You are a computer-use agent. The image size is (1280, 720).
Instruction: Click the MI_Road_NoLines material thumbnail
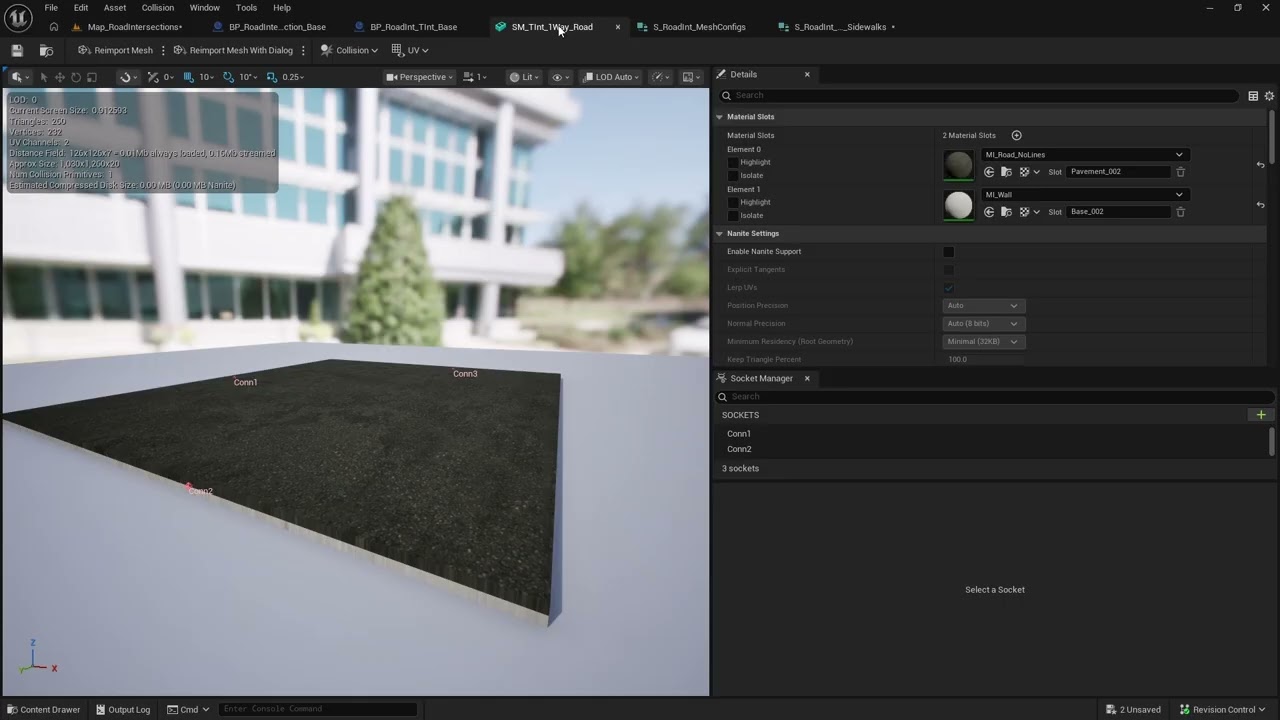(x=958, y=164)
